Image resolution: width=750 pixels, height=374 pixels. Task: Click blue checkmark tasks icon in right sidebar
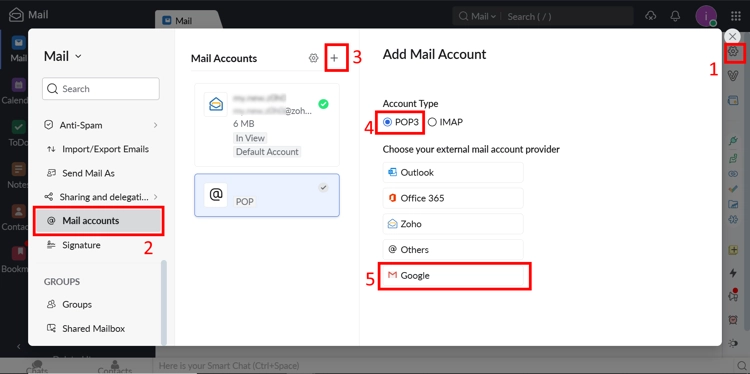pyautogui.click(x=733, y=189)
